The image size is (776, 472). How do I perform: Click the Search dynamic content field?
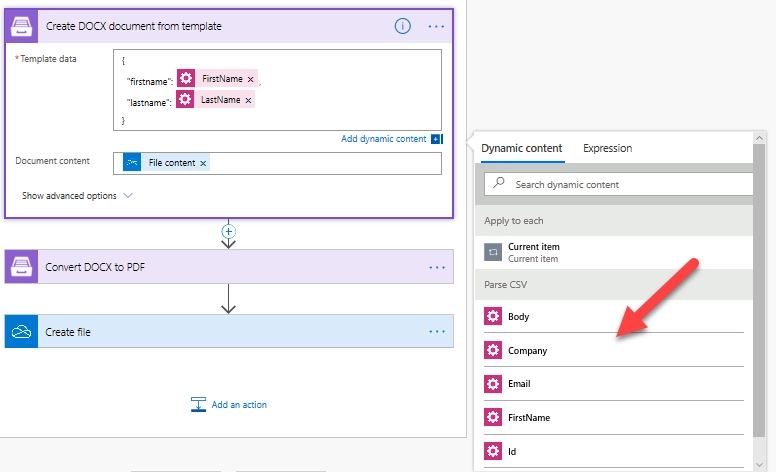point(619,184)
